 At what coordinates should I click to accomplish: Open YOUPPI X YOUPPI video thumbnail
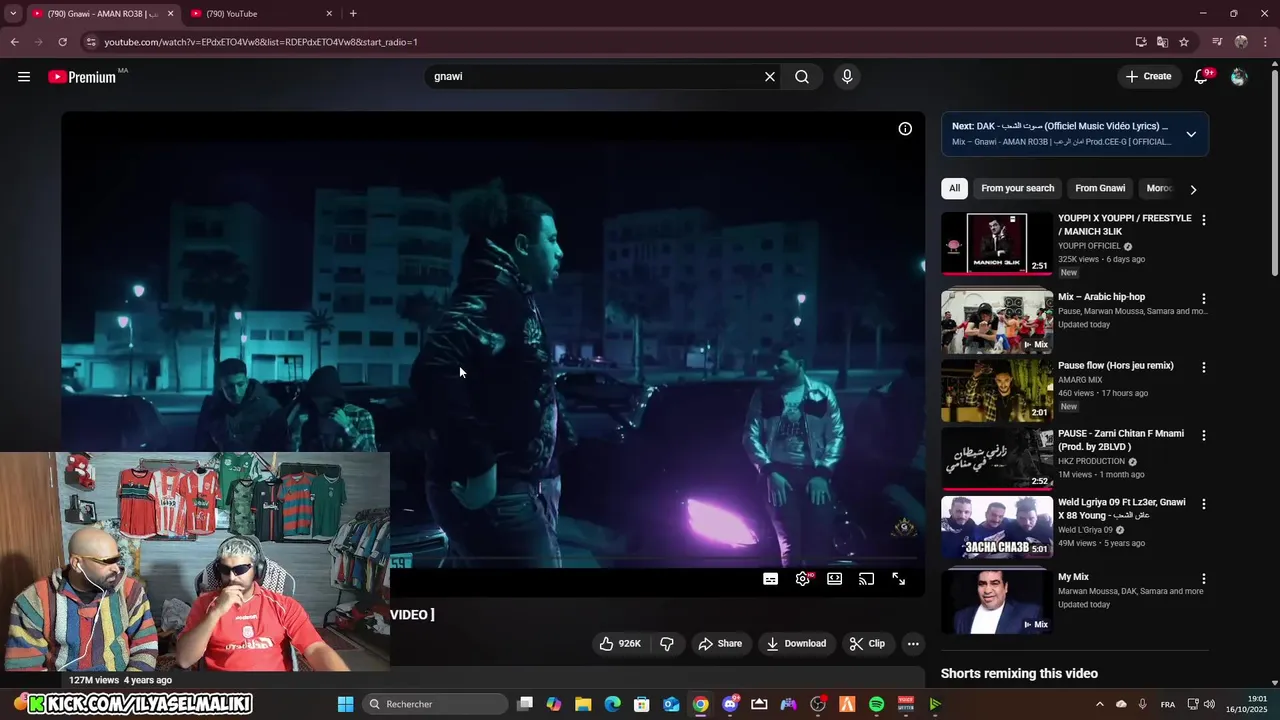click(997, 243)
